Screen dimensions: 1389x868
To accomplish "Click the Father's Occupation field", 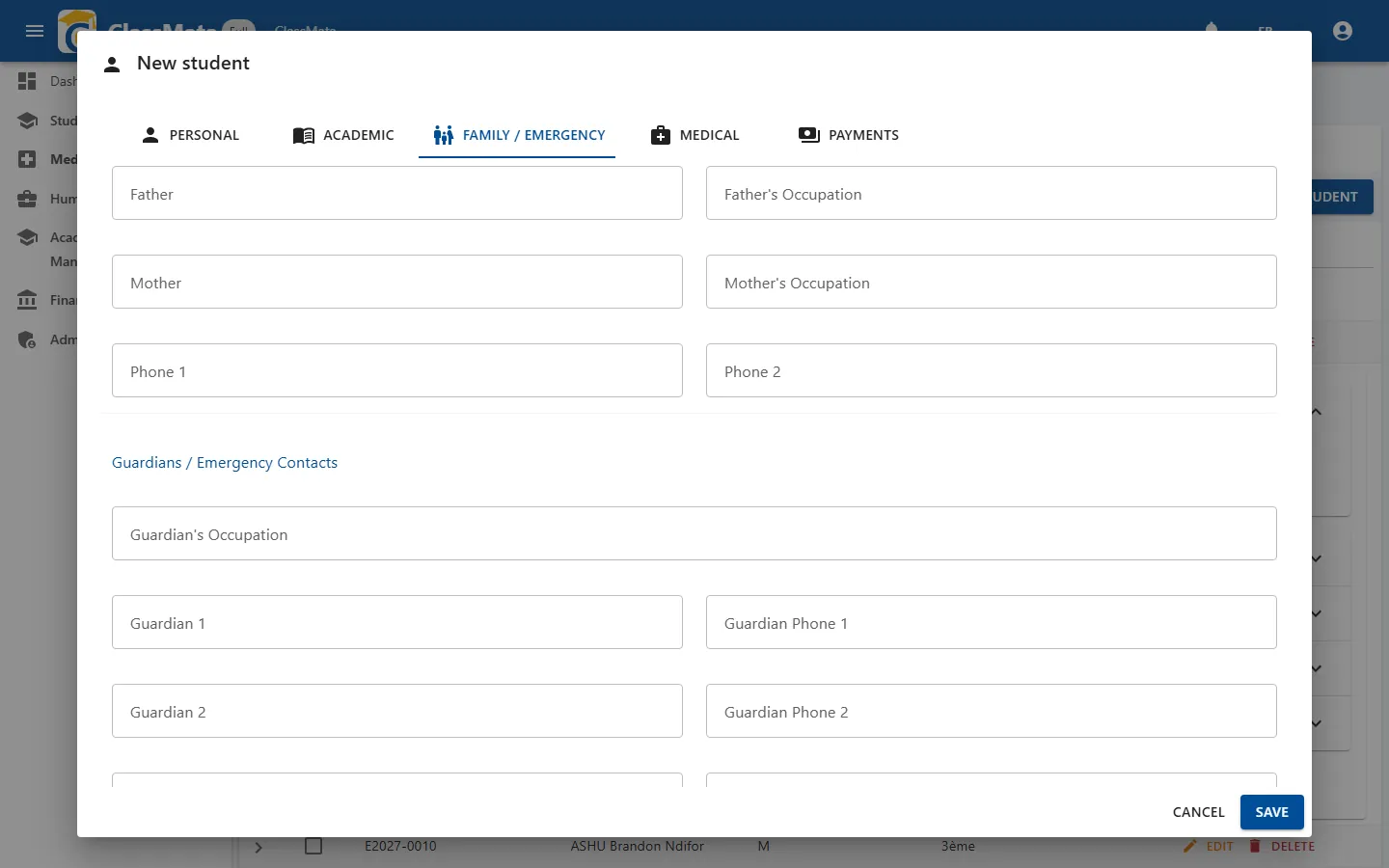I will coord(992,193).
